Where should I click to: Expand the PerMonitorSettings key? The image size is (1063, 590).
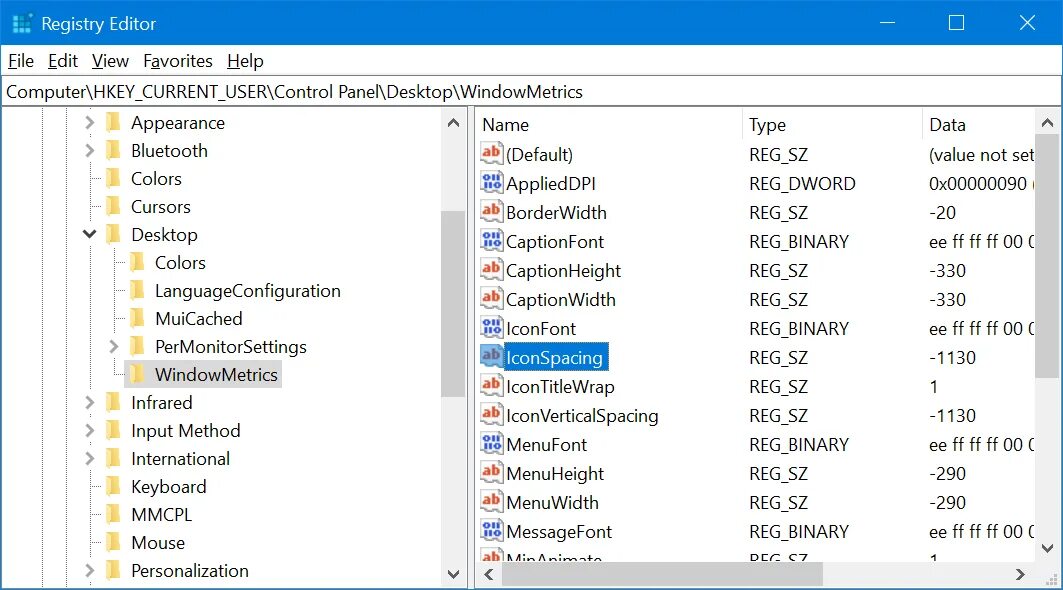click(113, 347)
